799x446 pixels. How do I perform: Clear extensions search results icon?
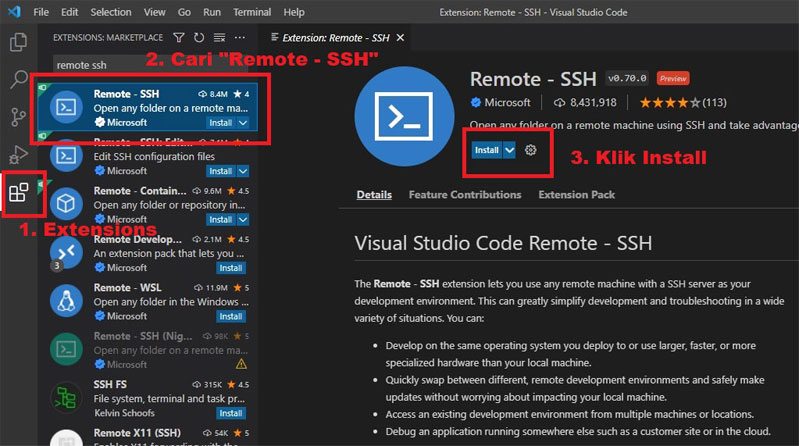[220, 38]
